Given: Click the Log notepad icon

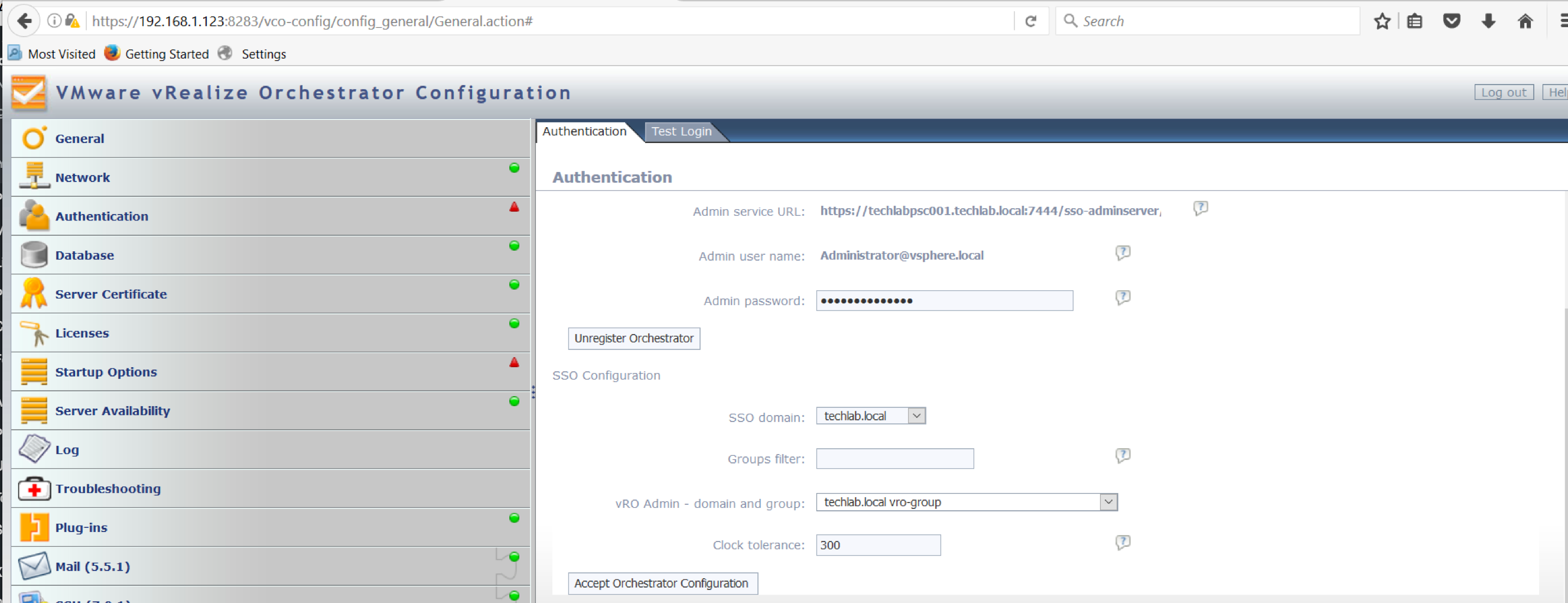Looking at the screenshot, I should click(34, 449).
